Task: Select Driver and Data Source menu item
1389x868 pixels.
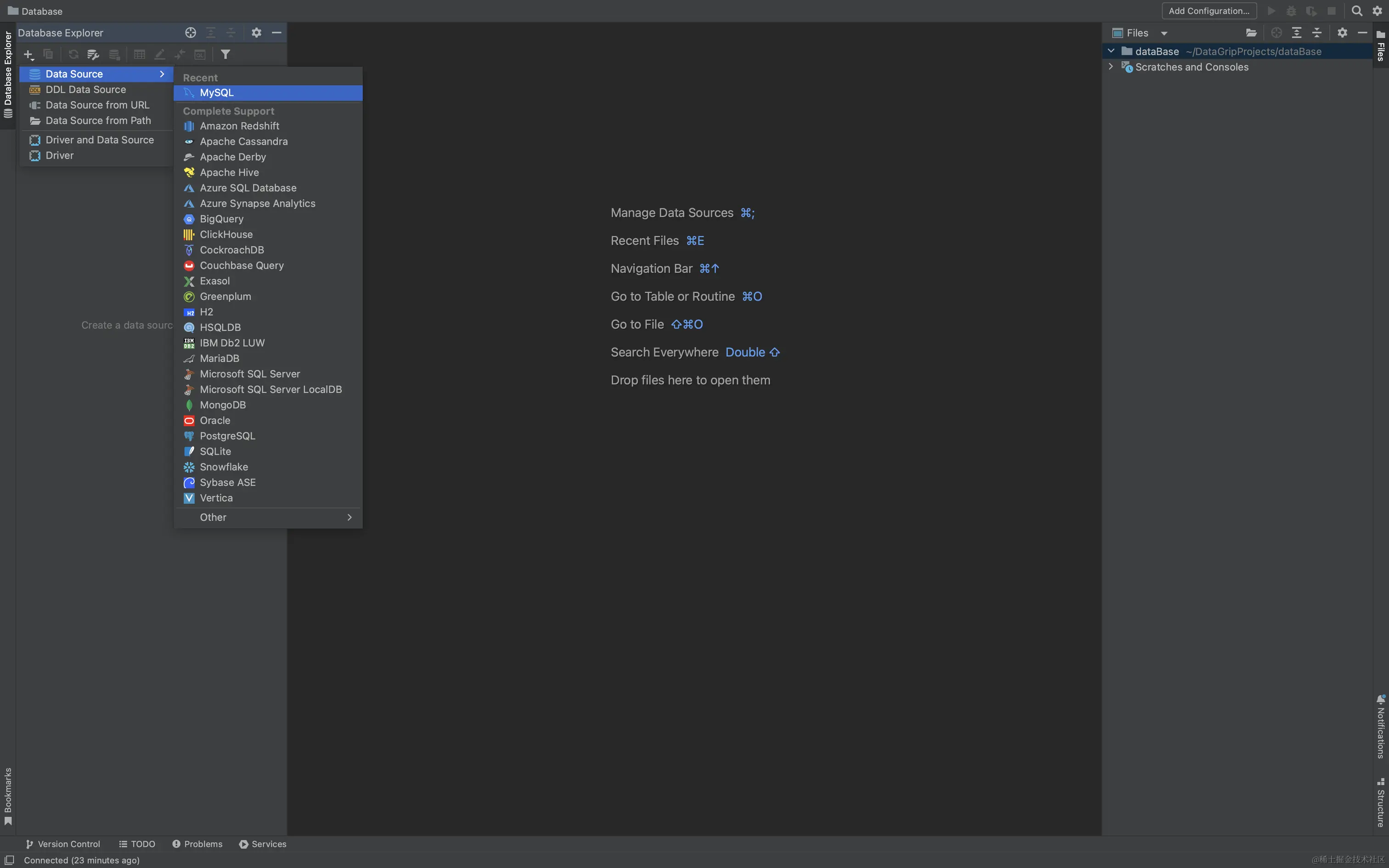Action: [96, 140]
